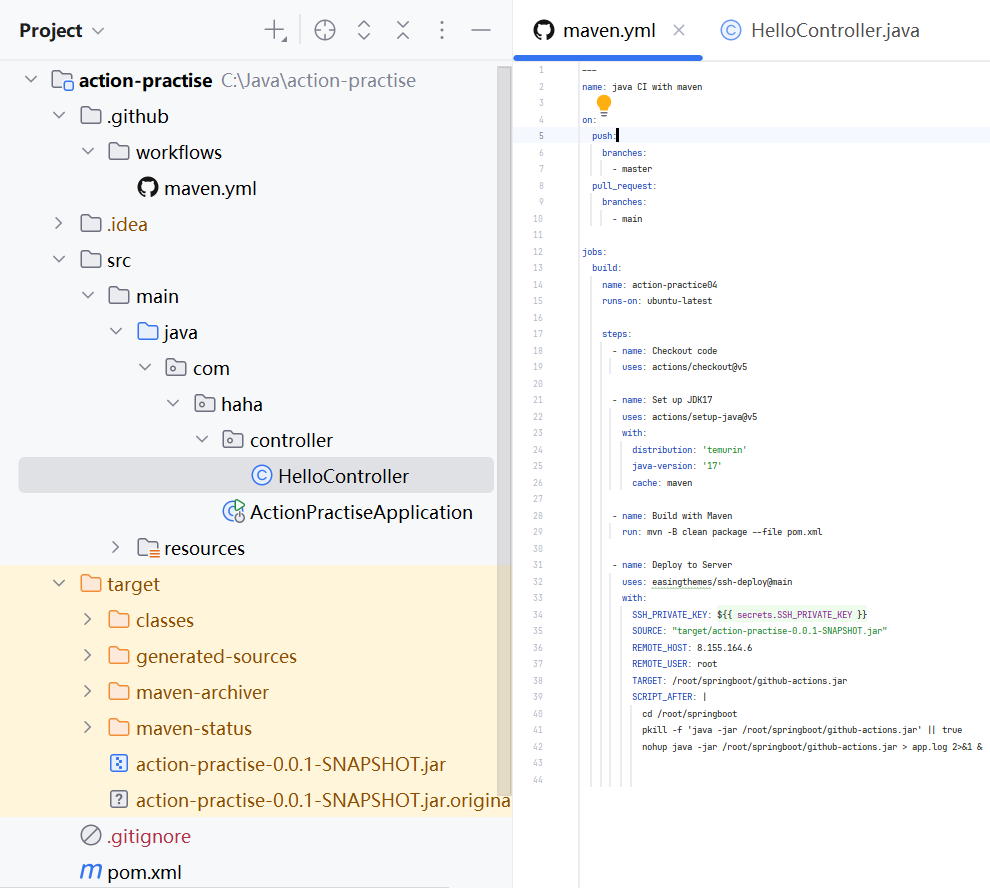Expand the classes folder
Image resolution: width=990 pixels, height=888 pixels.
coord(88,620)
